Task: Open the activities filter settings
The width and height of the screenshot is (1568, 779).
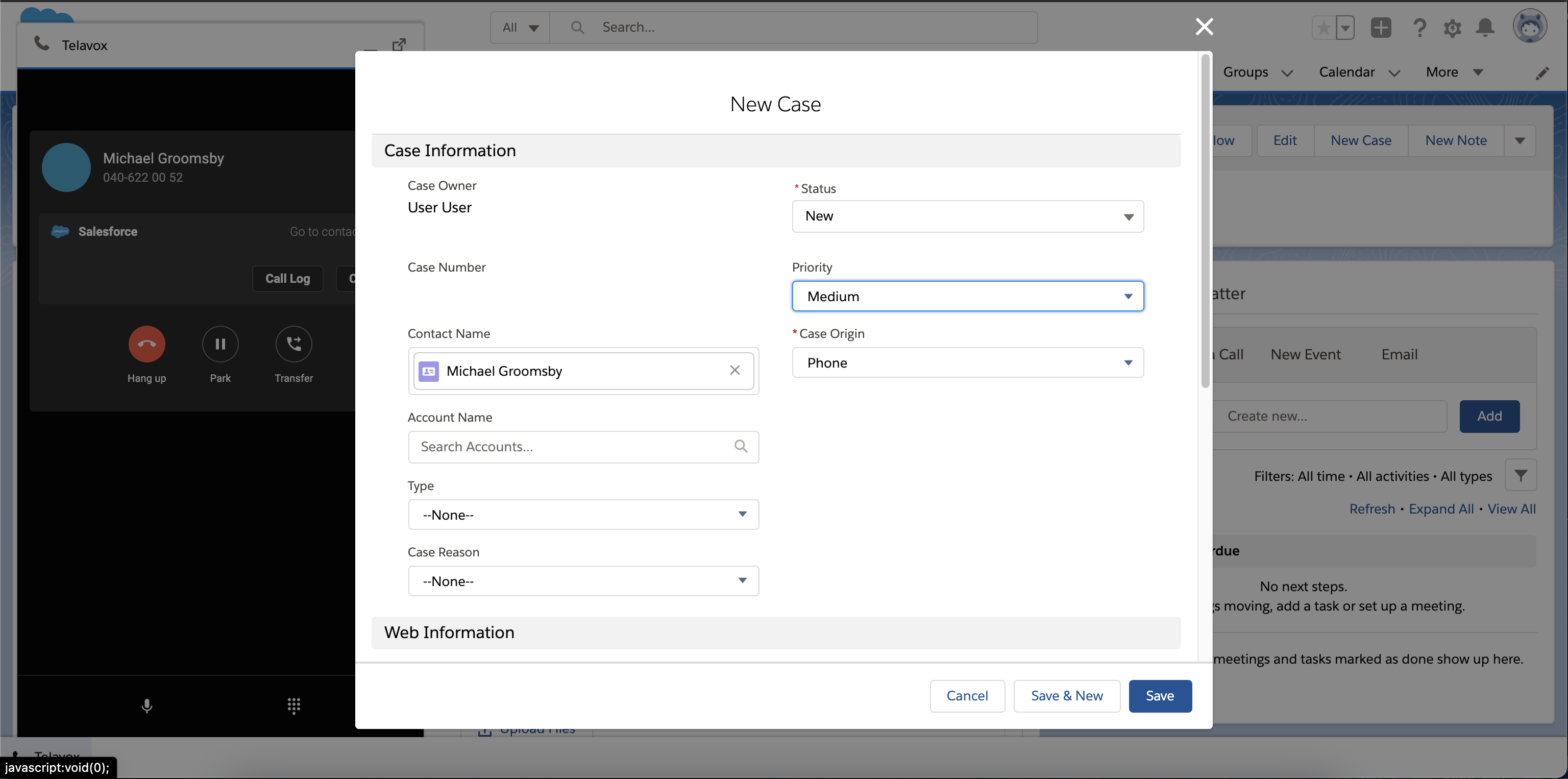Action: pyautogui.click(x=1522, y=475)
